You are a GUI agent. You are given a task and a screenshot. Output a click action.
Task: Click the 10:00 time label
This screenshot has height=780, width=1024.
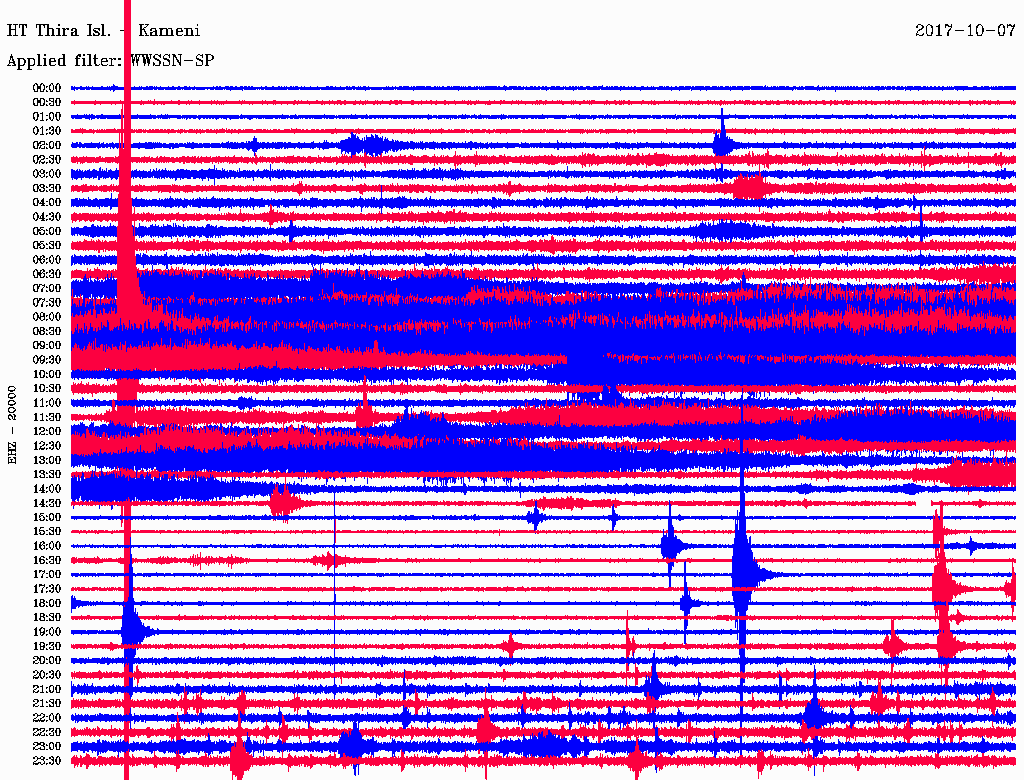47,374
